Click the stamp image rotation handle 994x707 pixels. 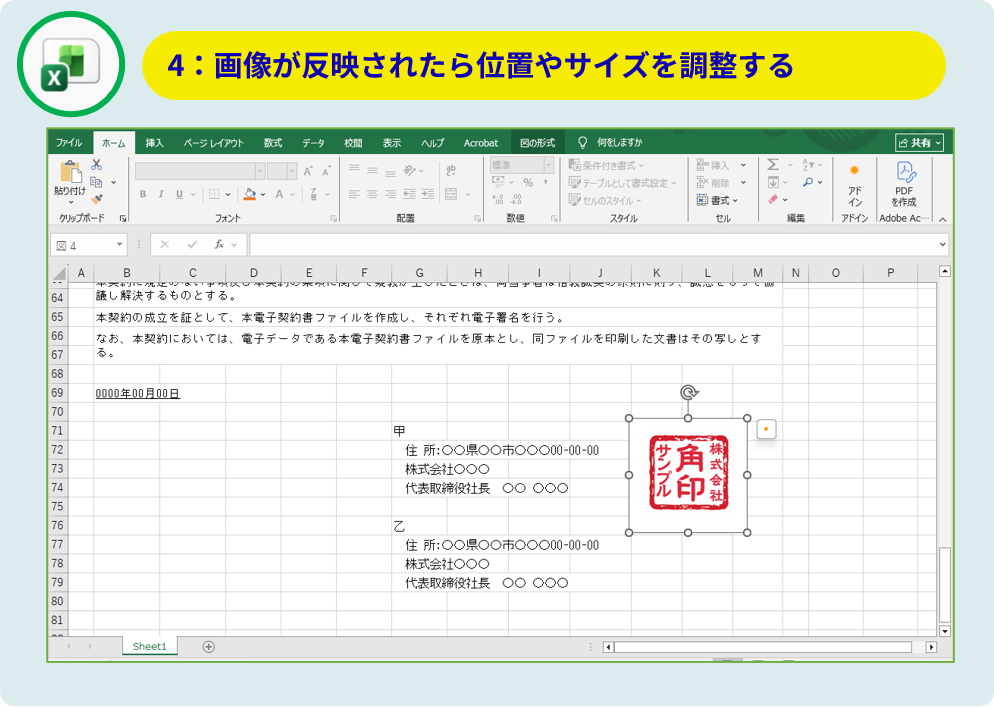click(688, 393)
